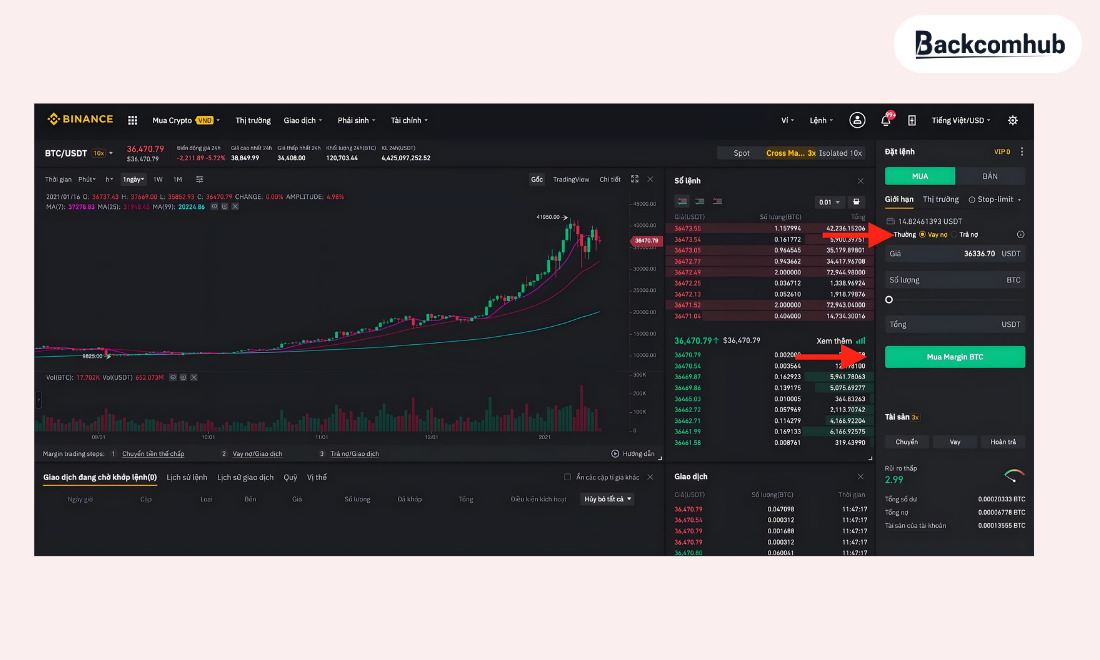1100x660 pixels.
Task: Show order book bids only view
Action: pos(699,202)
